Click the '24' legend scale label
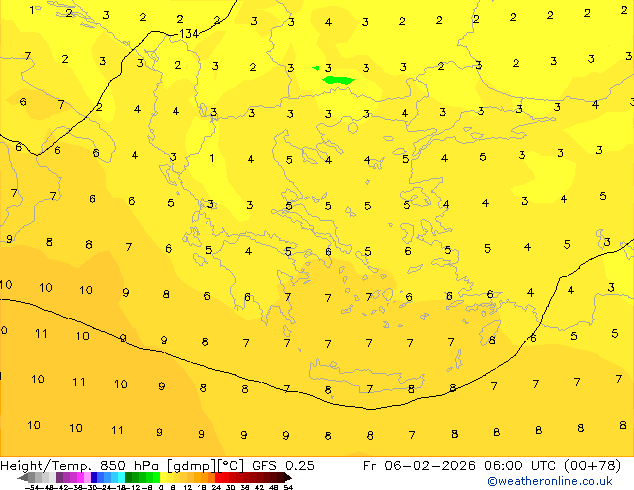 (216, 488)
